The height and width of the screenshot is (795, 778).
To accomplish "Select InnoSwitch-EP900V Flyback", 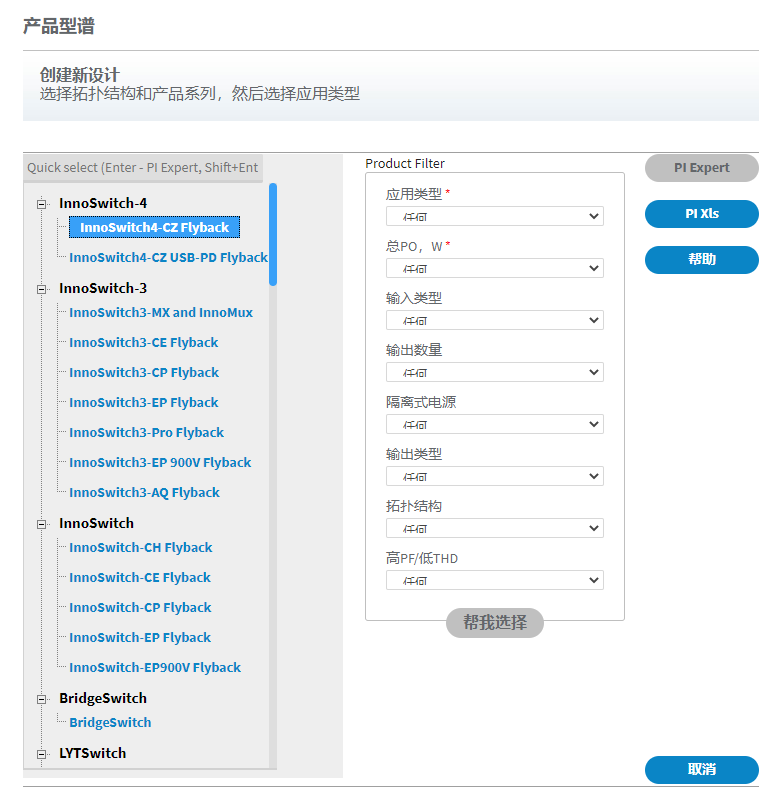I will click(x=155, y=667).
